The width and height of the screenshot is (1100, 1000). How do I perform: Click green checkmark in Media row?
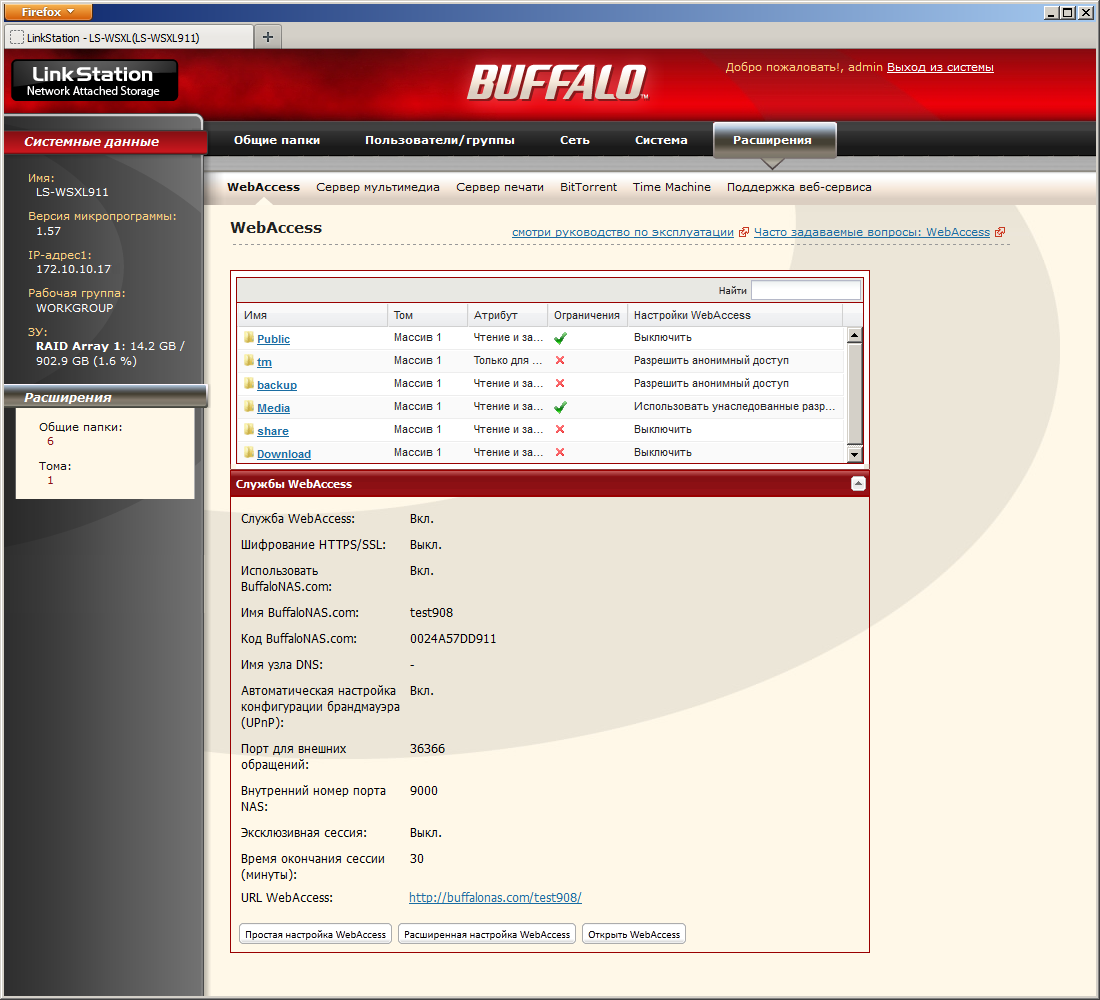pyautogui.click(x=560, y=407)
